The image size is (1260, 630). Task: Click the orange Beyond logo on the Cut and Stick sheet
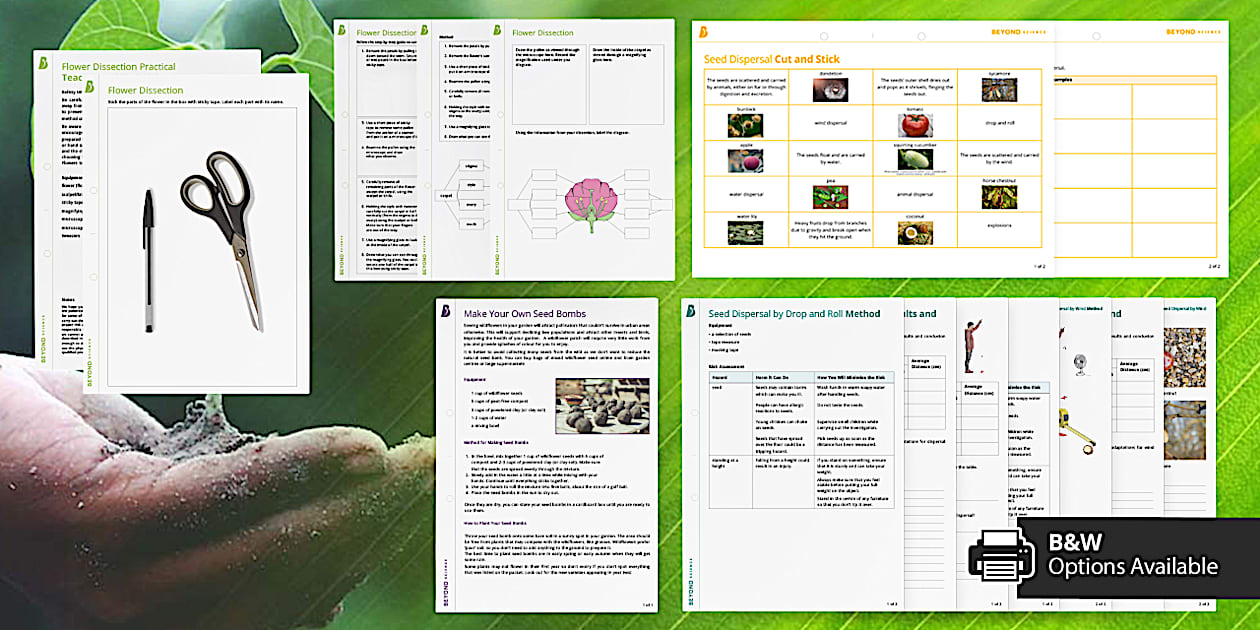(705, 33)
